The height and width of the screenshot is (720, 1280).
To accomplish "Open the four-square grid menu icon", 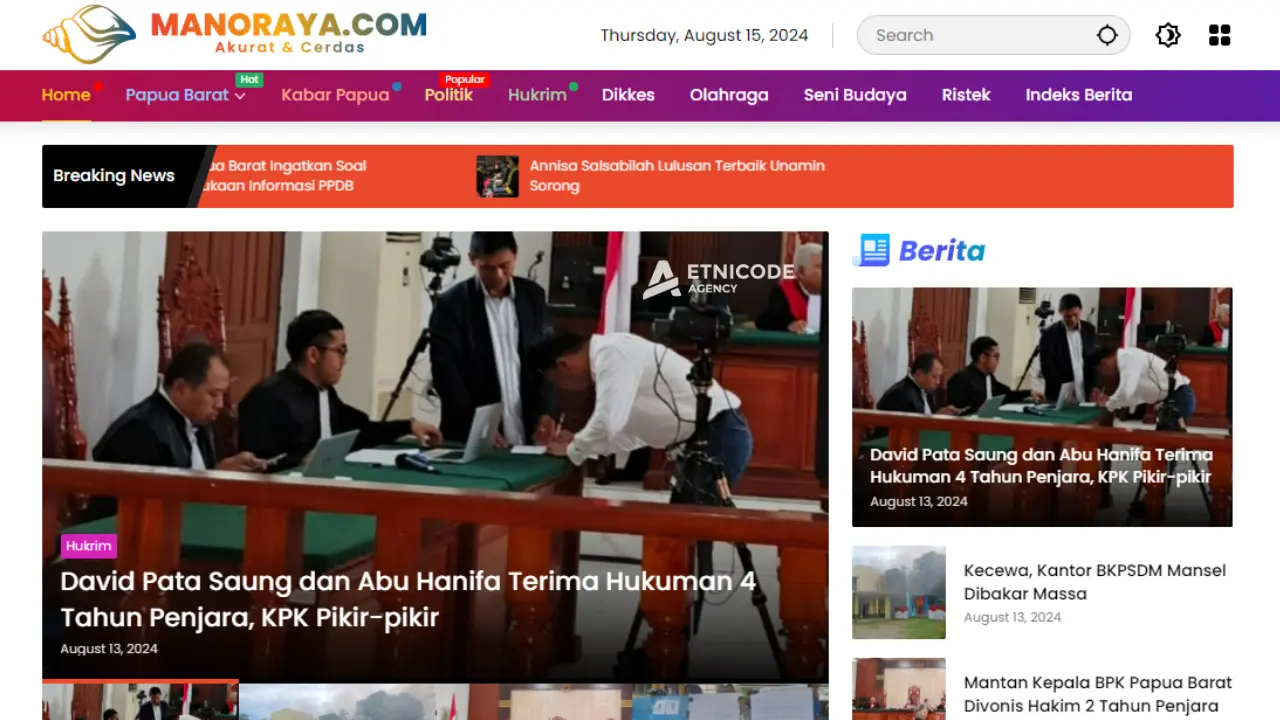I will [1219, 35].
